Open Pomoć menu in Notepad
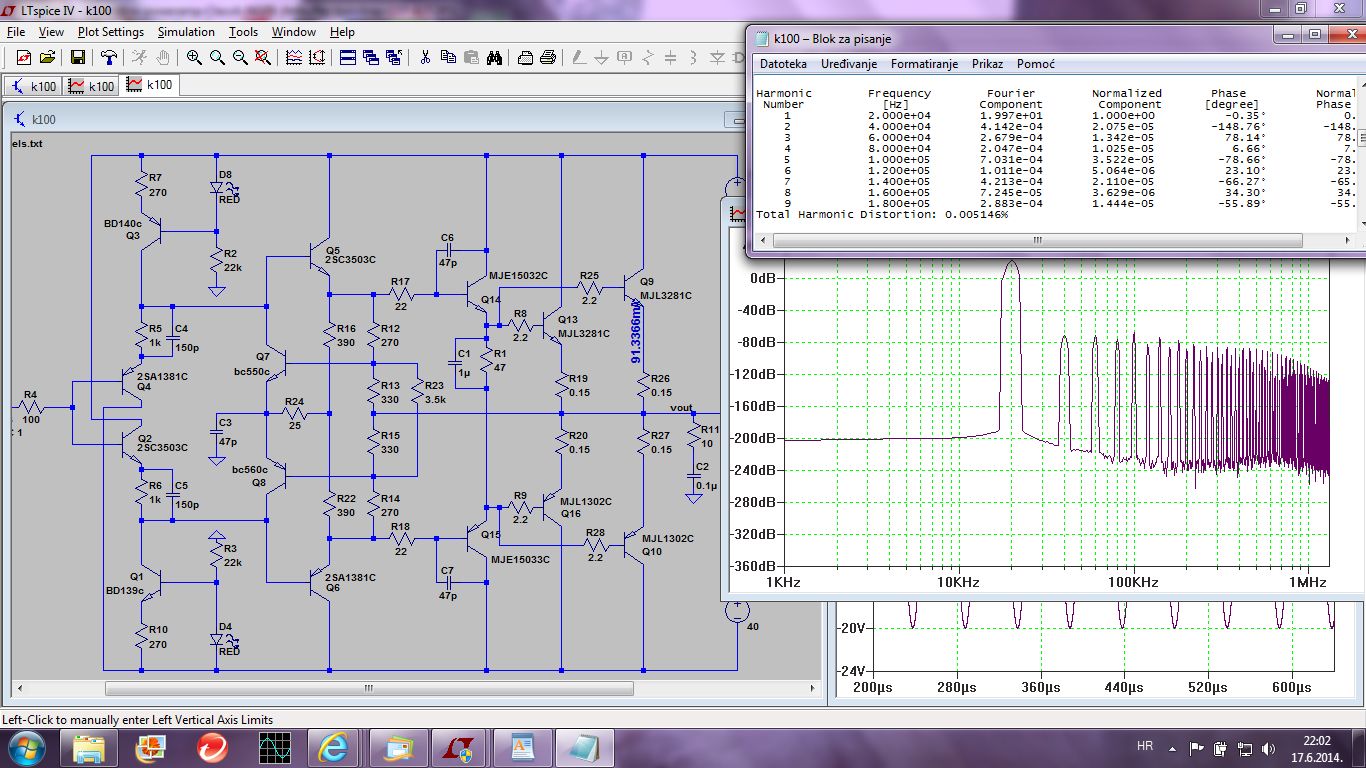 pyautogui.click(x=1035, y=64)
